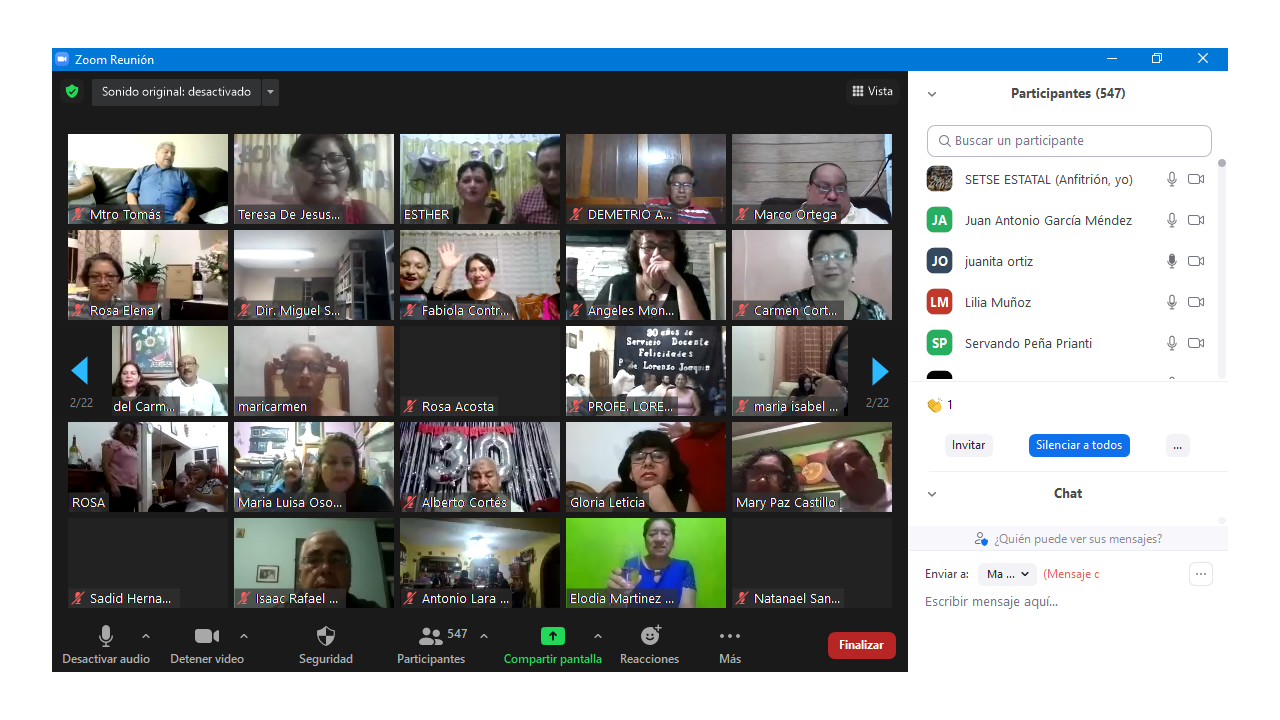Toggle microphone of SETSE ESTATAL
Image resolution: width=1280 pixels, height=720 pixels.
point(1172,179)
